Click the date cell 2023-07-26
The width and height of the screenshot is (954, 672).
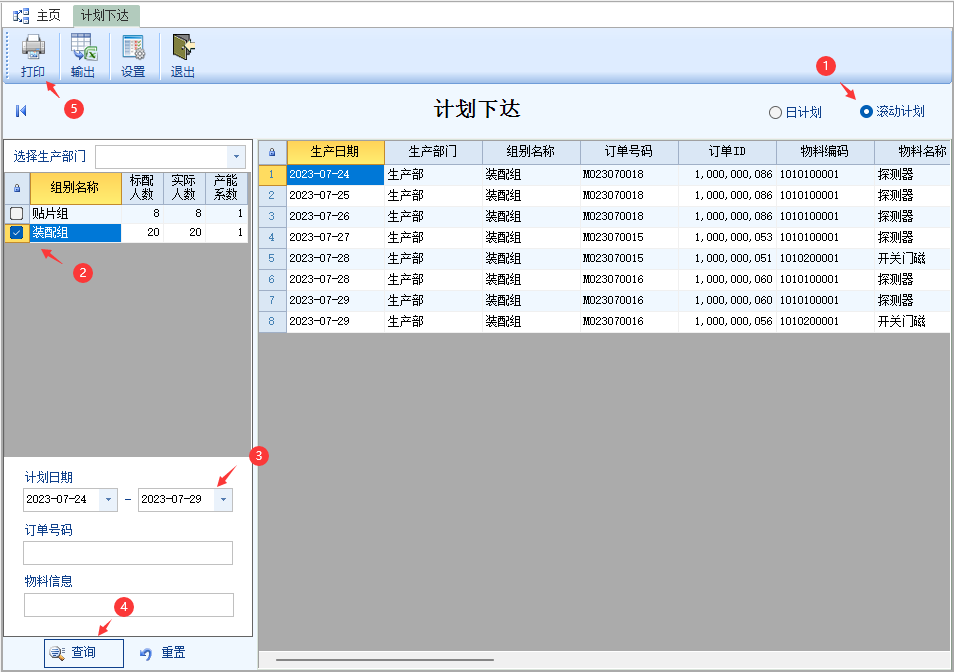pyautogui.click(x=335, y=216)
